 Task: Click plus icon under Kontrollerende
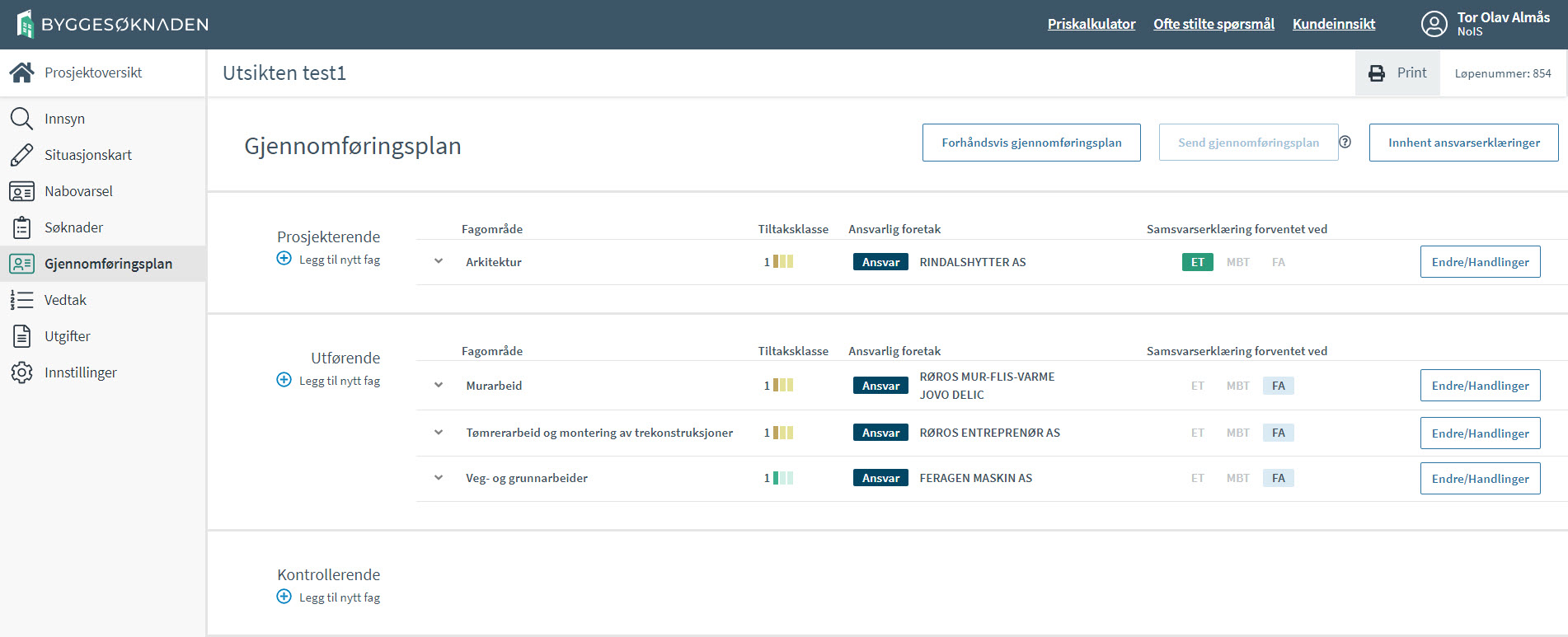coord(284,597)
